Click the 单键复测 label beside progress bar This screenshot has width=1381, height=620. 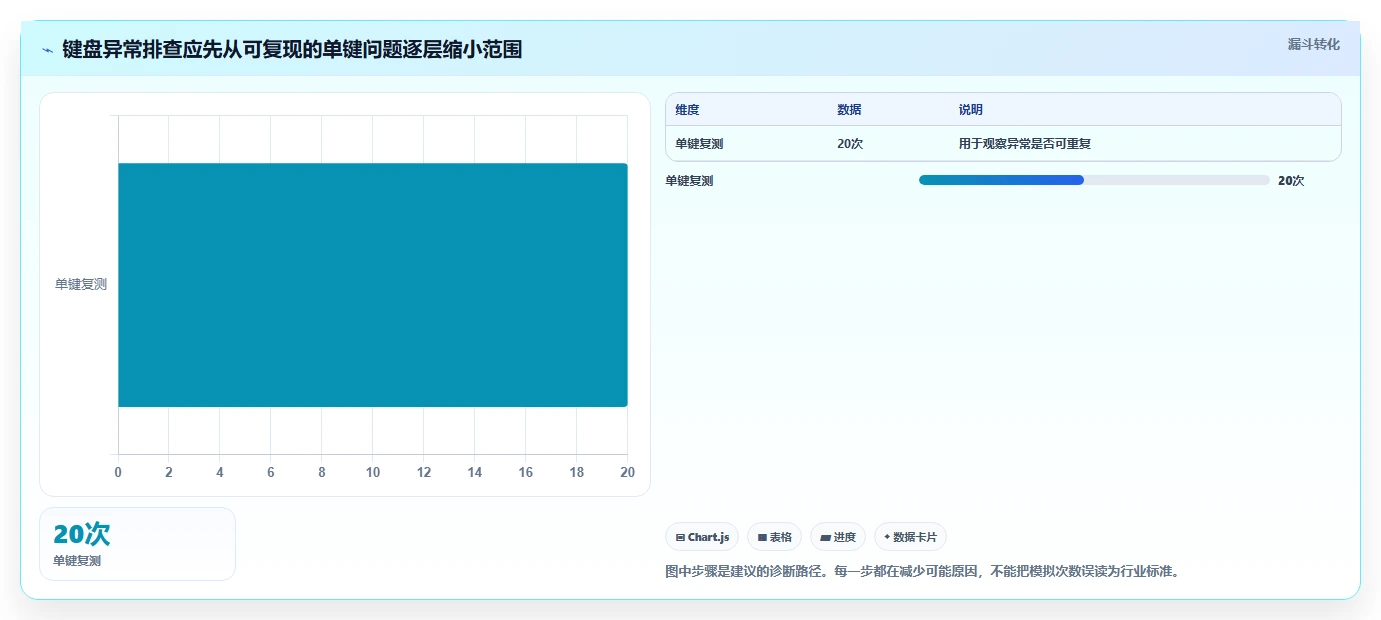point(689,181)
